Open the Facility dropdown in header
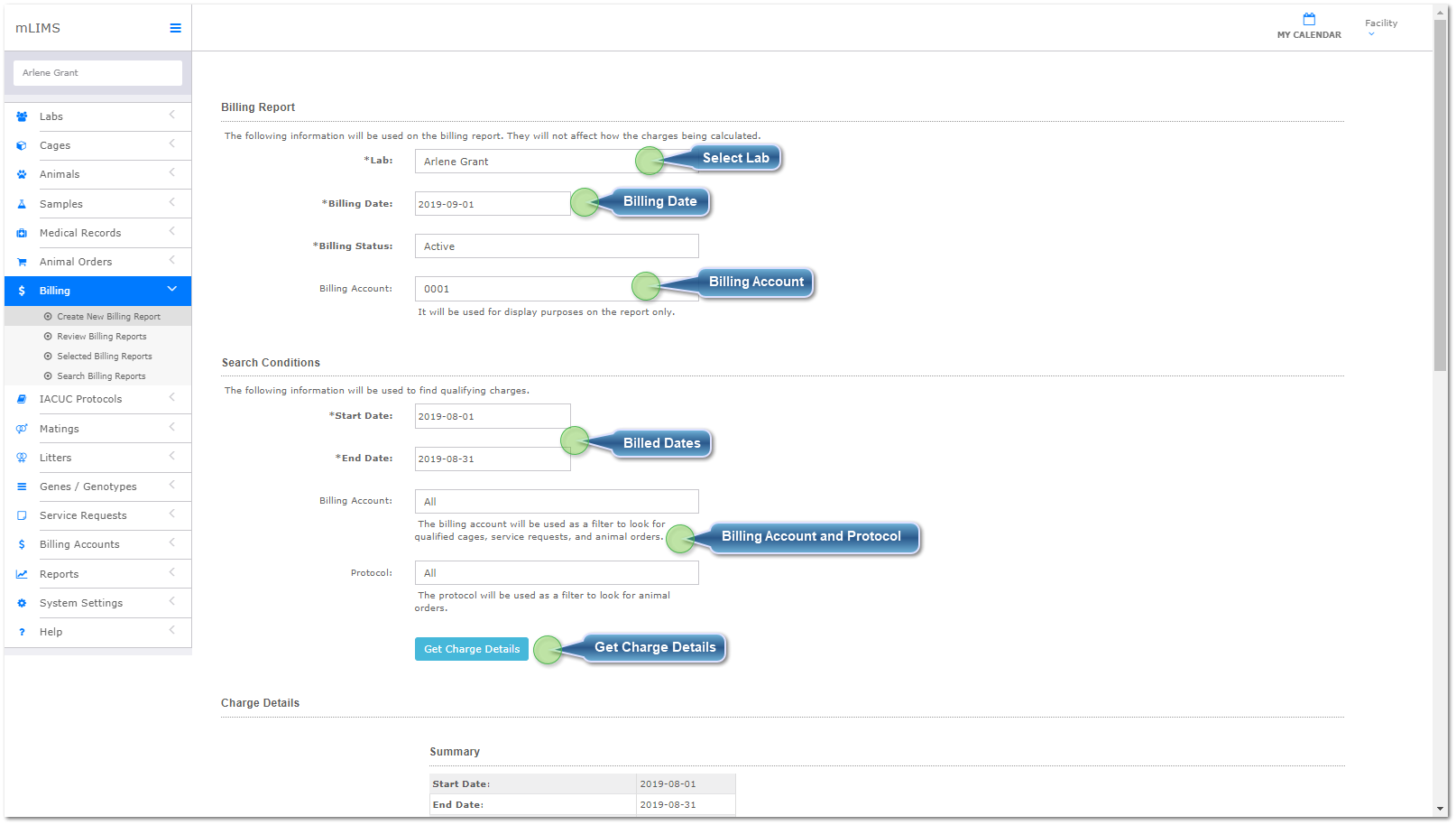The height and width of the screenshot is (825, 1456). click(1380, 27)
